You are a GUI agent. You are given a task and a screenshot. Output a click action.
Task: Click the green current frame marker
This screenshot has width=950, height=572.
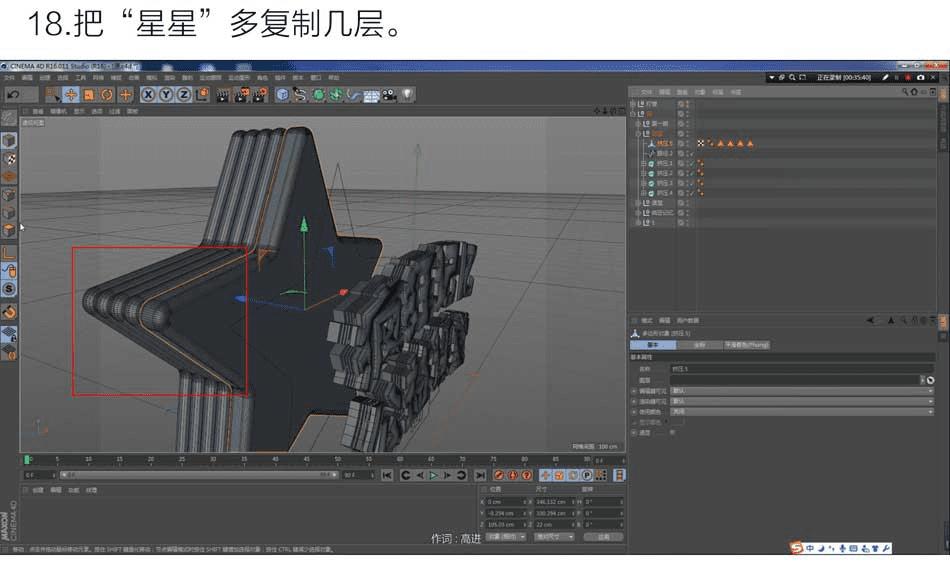coord(27,460)
